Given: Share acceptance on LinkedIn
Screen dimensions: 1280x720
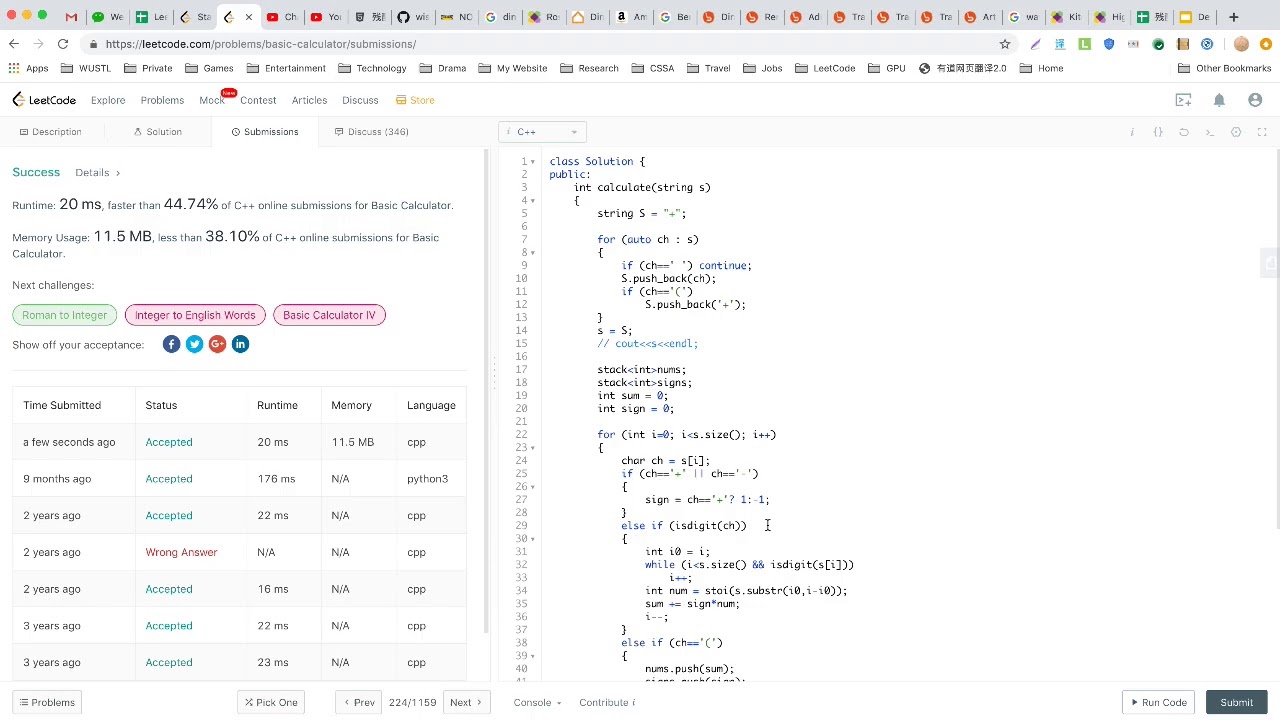Looking at the screenshot, I should pyautogui.click(x=240, y=344).
